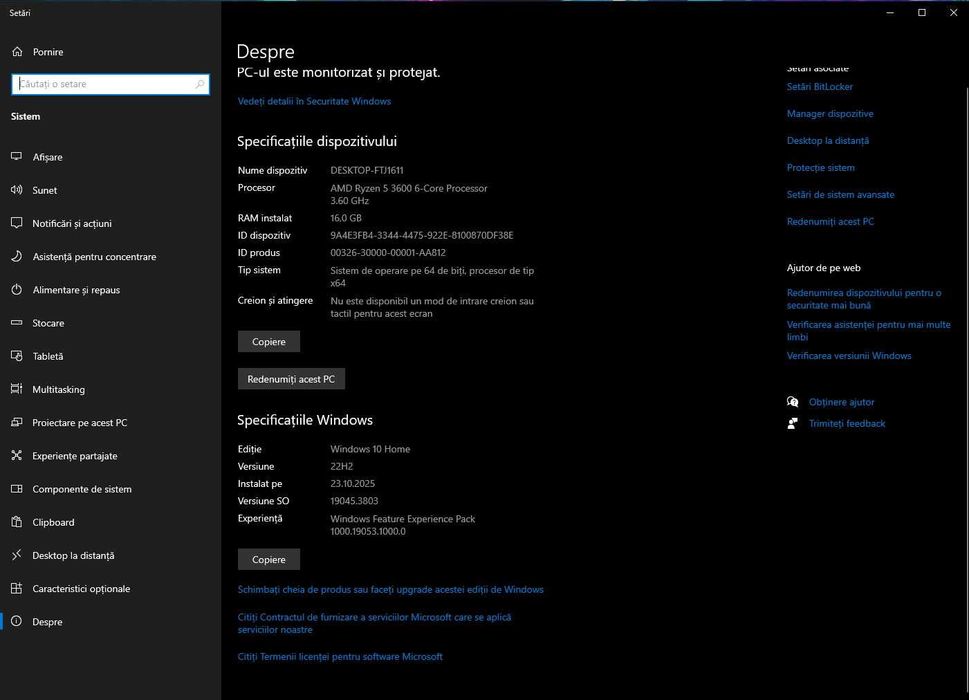Image resolution: width=969 pixels, height=700 pixels.
Task: Open the Desktop la distanță related link
Action: (827, 141)
